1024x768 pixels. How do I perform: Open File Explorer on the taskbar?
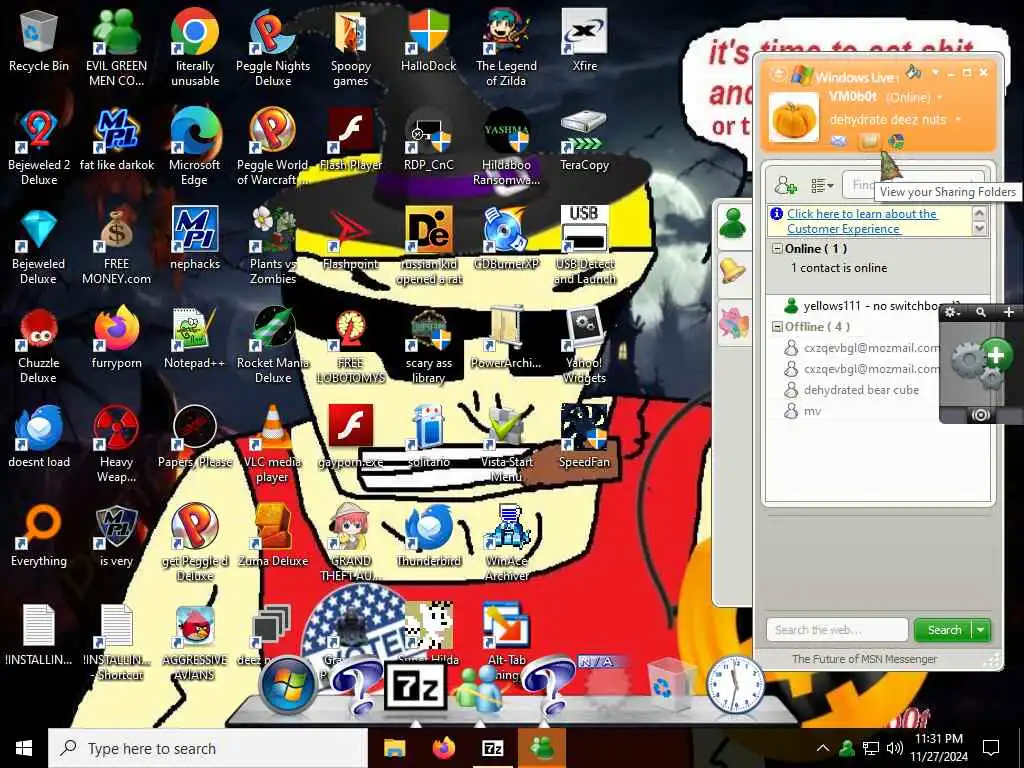(x=394, y=748)
